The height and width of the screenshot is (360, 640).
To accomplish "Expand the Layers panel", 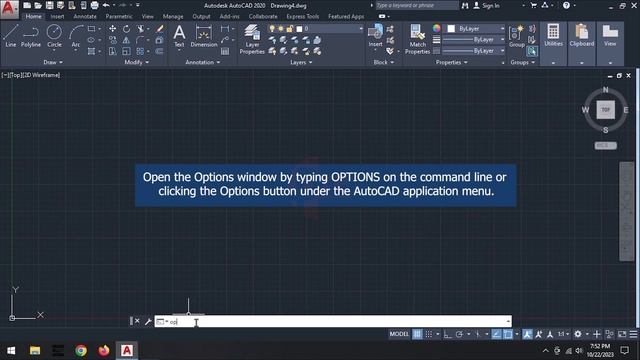I will [x=301, y=62].
